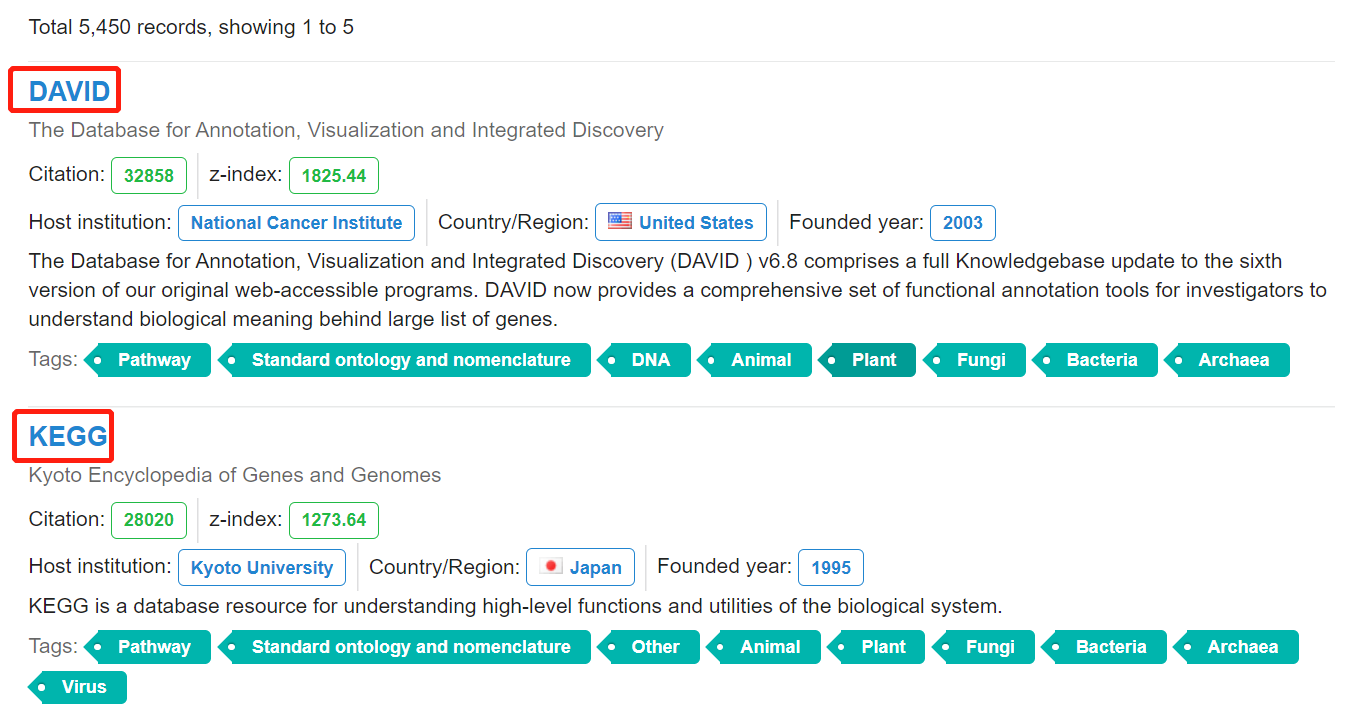Screen dimensions: 1356x728
Task: Click the DAVID v6.8 description paragraph
Action: [678, 290]
